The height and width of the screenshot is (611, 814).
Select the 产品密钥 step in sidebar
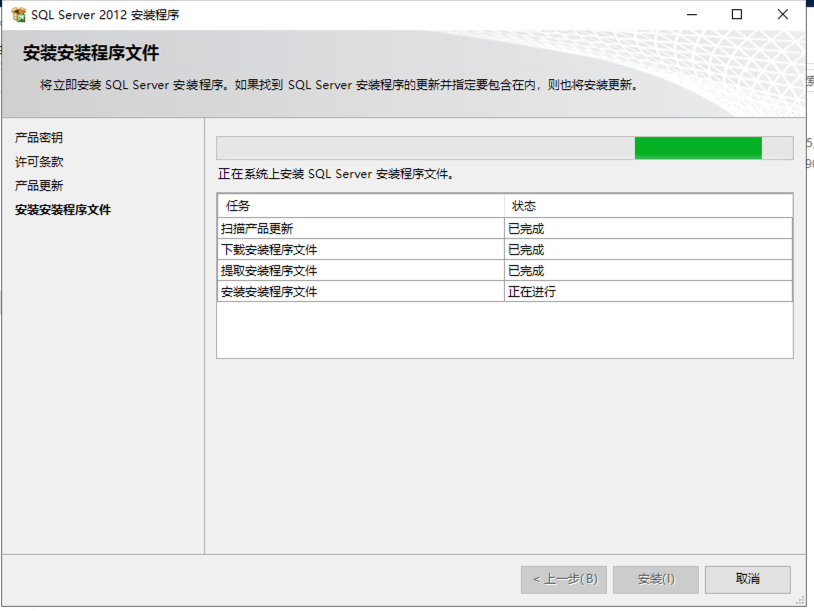(39, 138)
